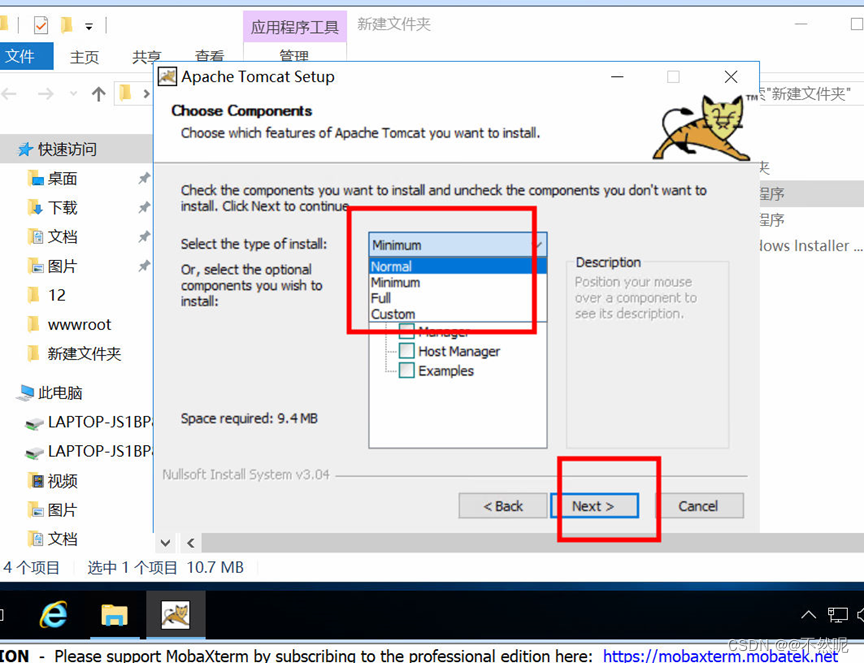Open the mobaxterm.mobatek.net link
The height and width of the screenshot is (663, 864).
point(720,655)
